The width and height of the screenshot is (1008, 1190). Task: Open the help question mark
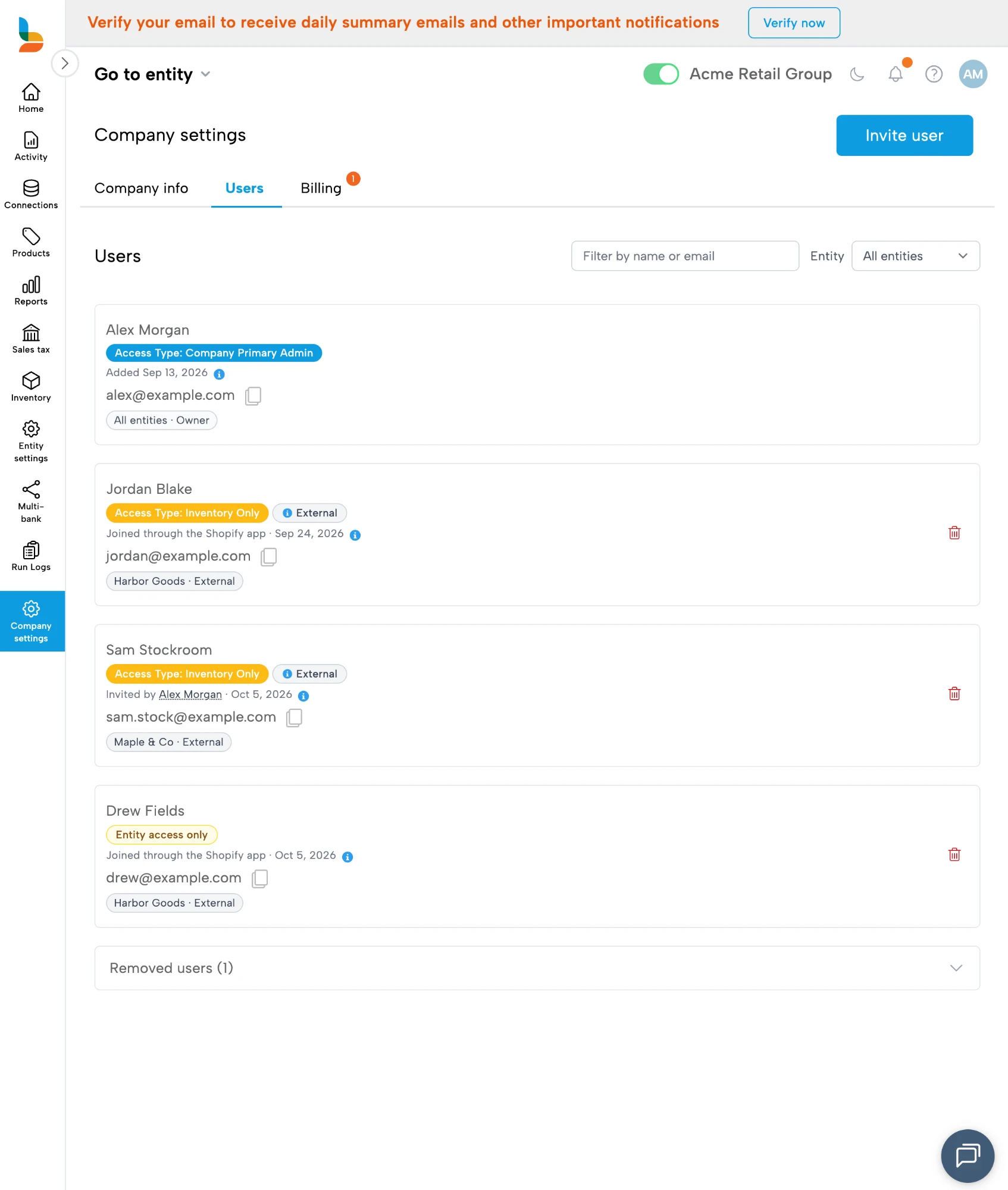click(934, 74)
